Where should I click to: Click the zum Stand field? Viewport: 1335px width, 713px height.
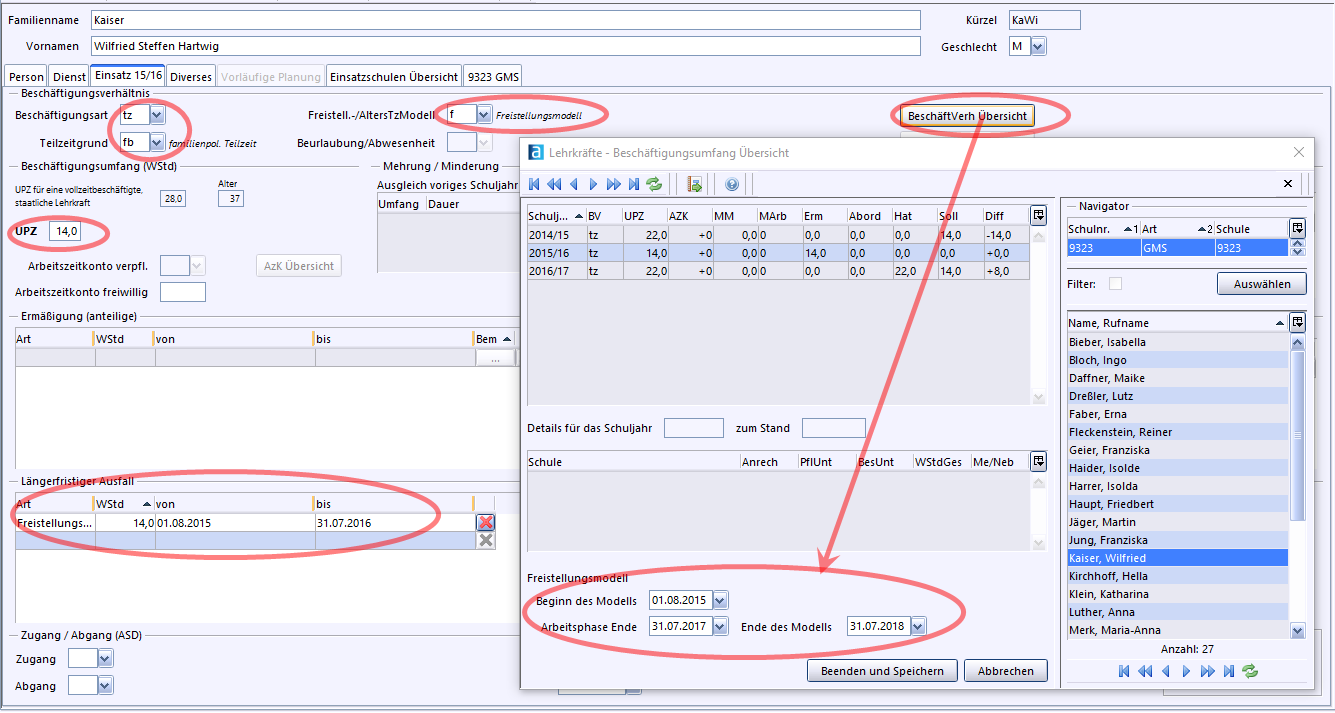click(x=833, y=428)
